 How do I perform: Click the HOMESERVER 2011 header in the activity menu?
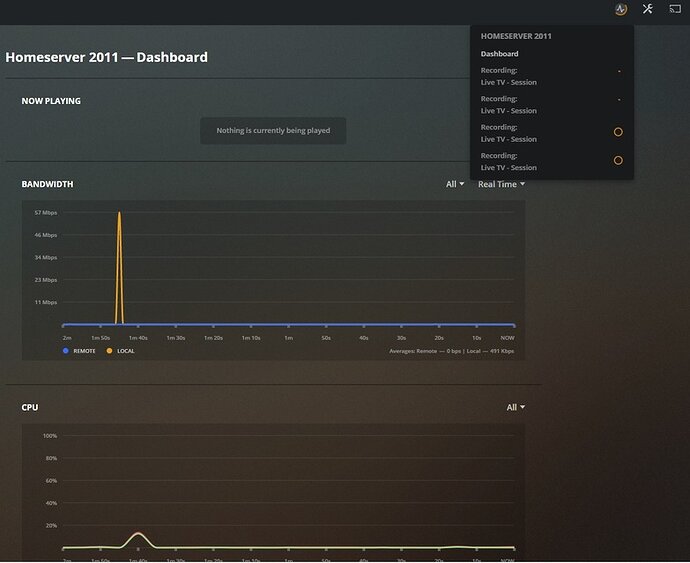tap(516, 36)
